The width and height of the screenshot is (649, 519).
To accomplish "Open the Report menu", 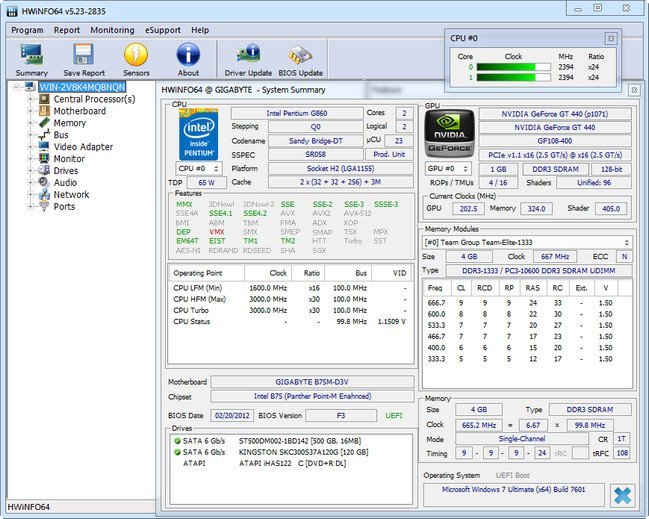I will 67,30.
